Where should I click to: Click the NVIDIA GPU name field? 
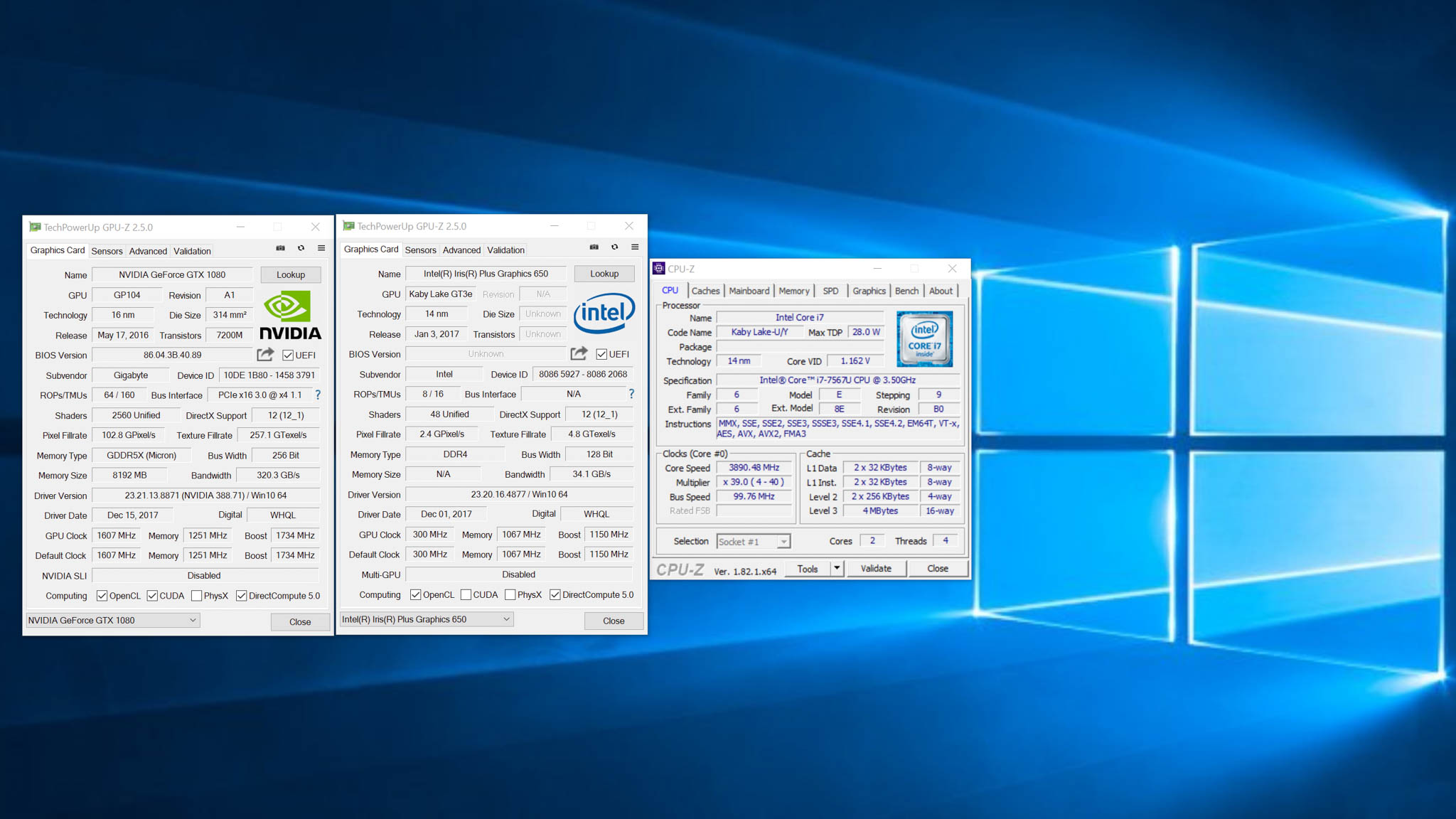coord(172,274)
